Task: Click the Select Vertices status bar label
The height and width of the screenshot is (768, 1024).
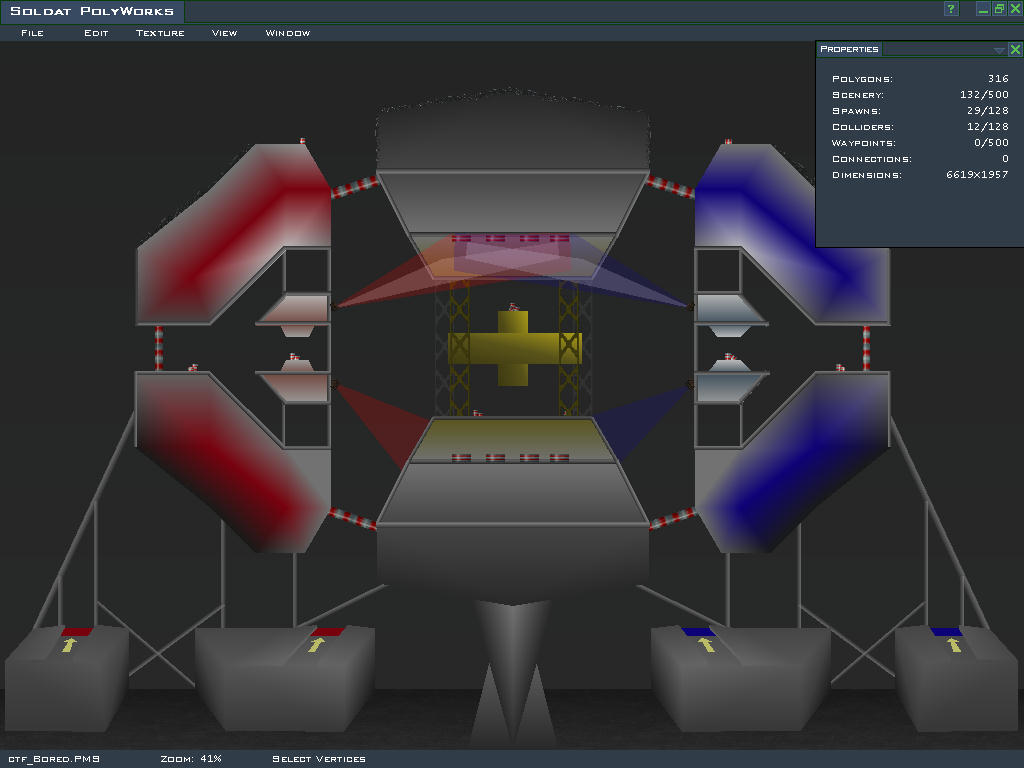Action: tap(318, 759)
